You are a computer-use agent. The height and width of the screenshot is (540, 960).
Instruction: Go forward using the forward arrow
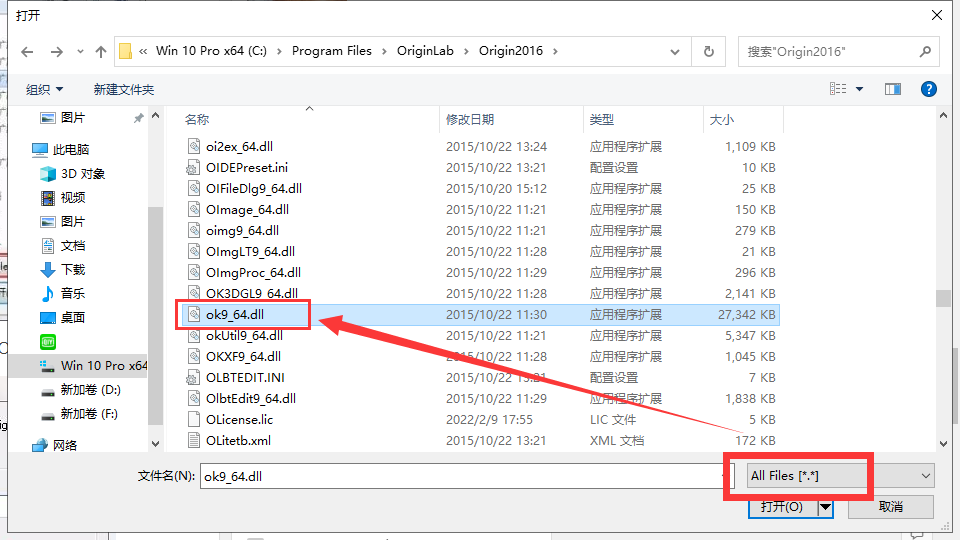click(56, 52)
